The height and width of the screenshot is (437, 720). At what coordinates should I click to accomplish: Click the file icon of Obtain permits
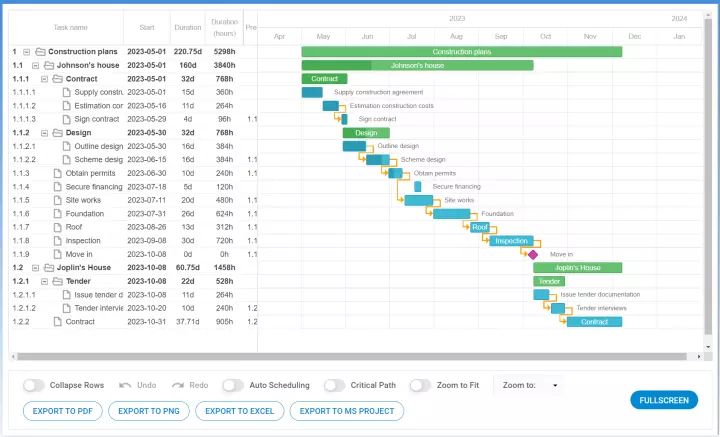click(57, 173)
